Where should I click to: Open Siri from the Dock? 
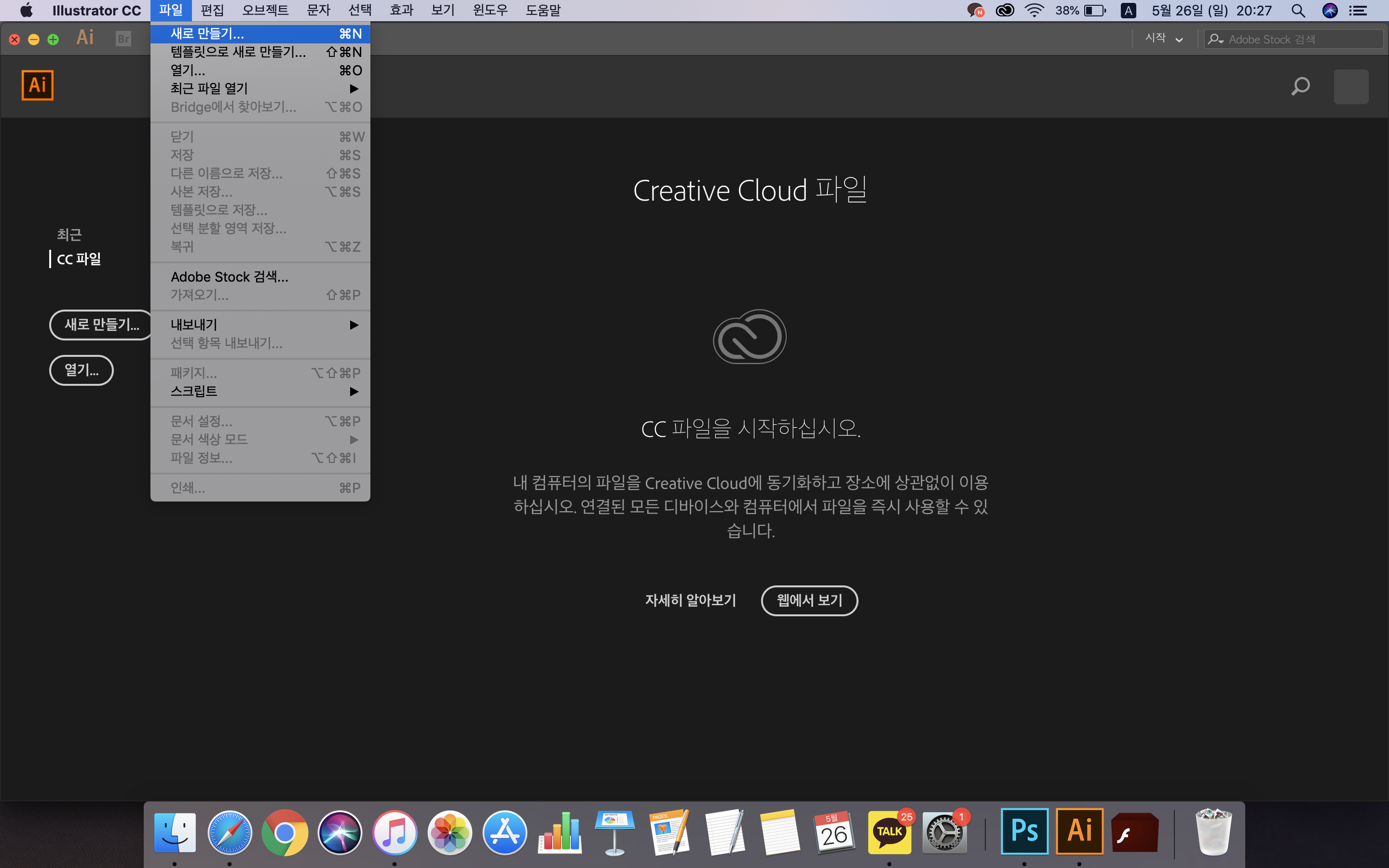click(x=340, y=832)
